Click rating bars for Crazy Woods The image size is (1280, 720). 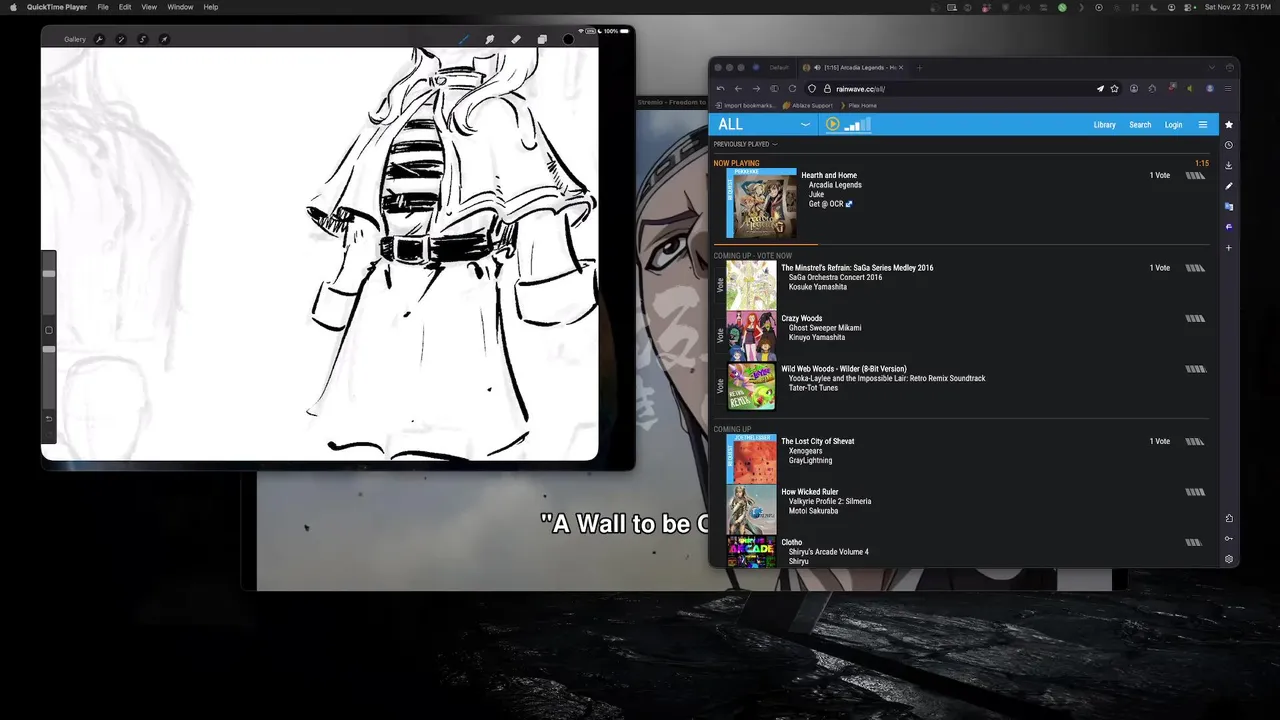pyautogui.click(x=1195, y=318)
